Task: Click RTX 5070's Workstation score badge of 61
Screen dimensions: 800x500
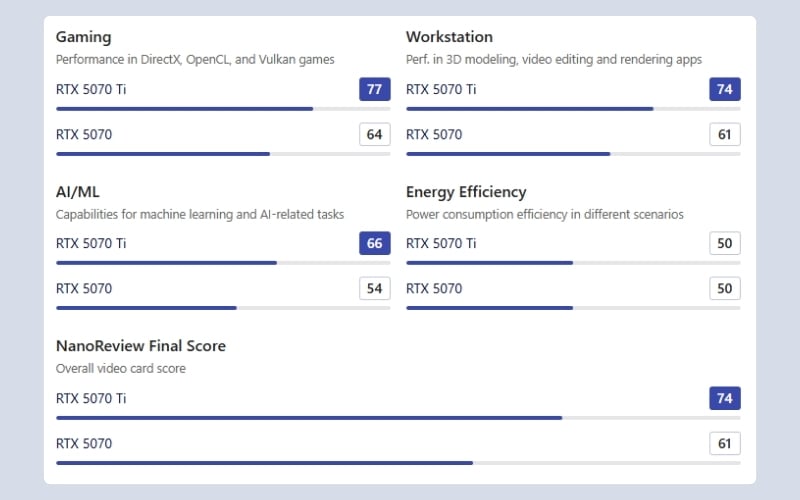Action: click(725, 134)
